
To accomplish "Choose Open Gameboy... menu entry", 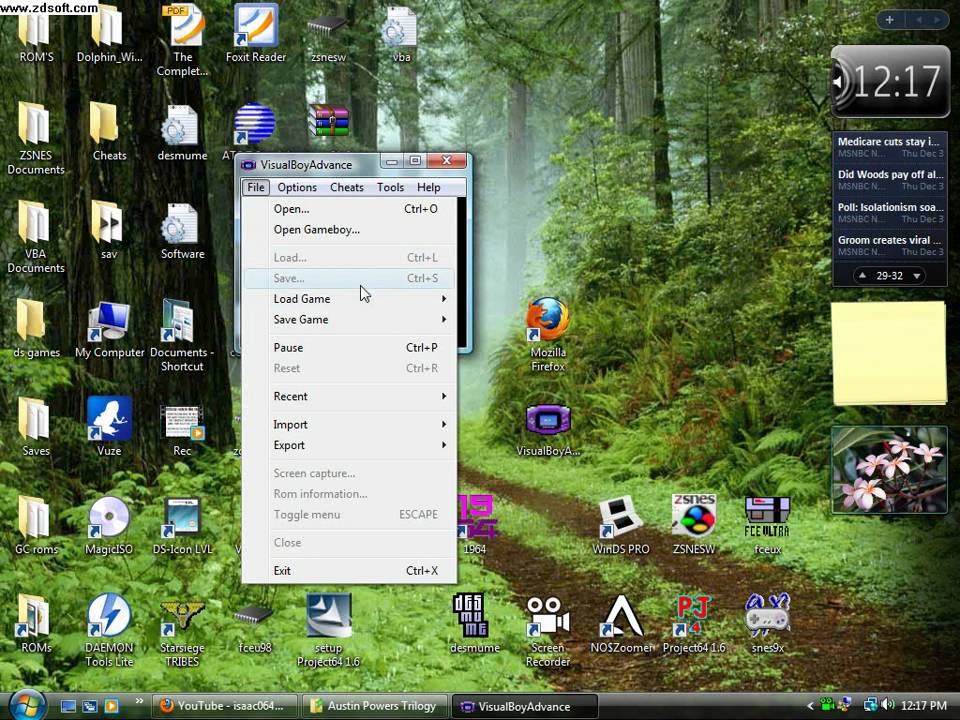I will pos(350,230).
